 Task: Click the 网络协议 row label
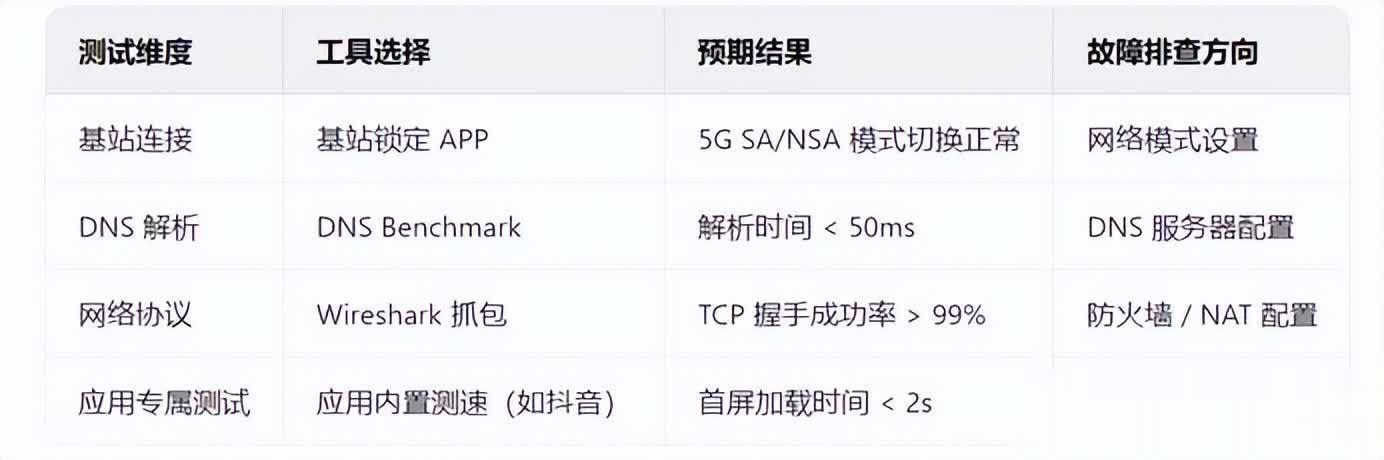coord(135,315)
